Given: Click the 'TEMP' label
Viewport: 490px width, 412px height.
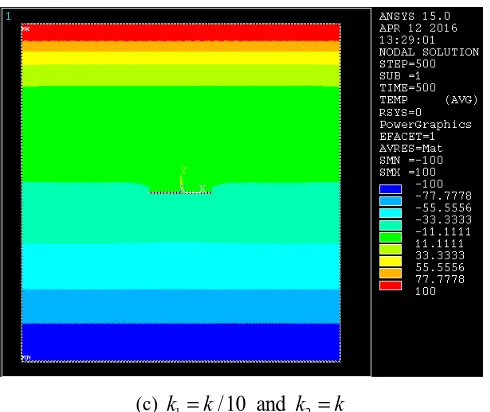Looking at the screenshot, I should tap(393, 100).
